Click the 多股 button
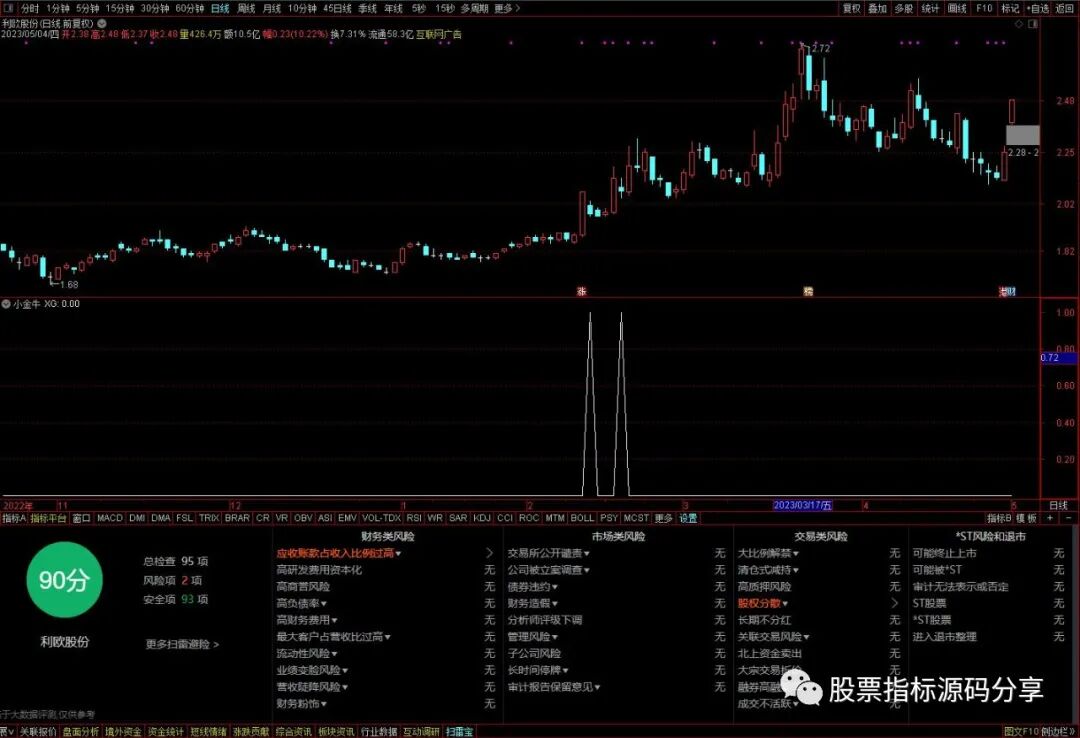This screenshot has width=1080, height=738. [x=904, y=8]
